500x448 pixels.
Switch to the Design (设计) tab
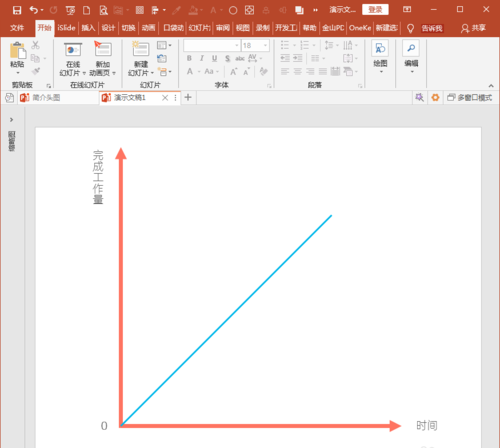108,28
